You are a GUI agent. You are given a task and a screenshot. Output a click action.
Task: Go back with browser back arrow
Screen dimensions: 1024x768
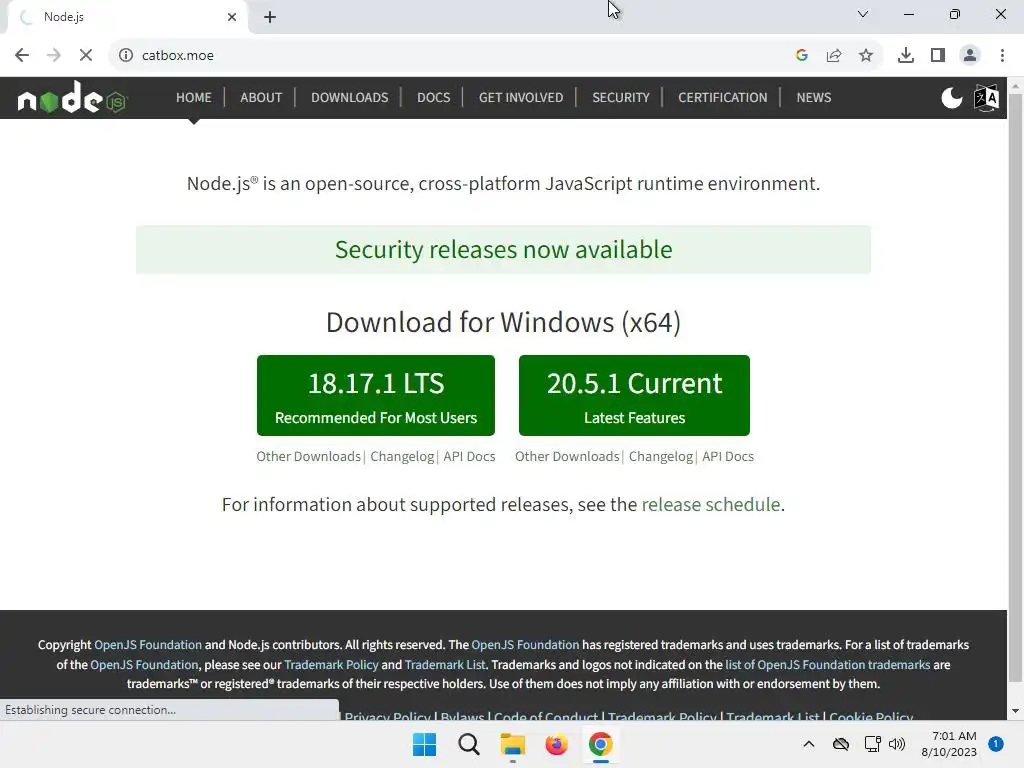[x=22, y=55]
